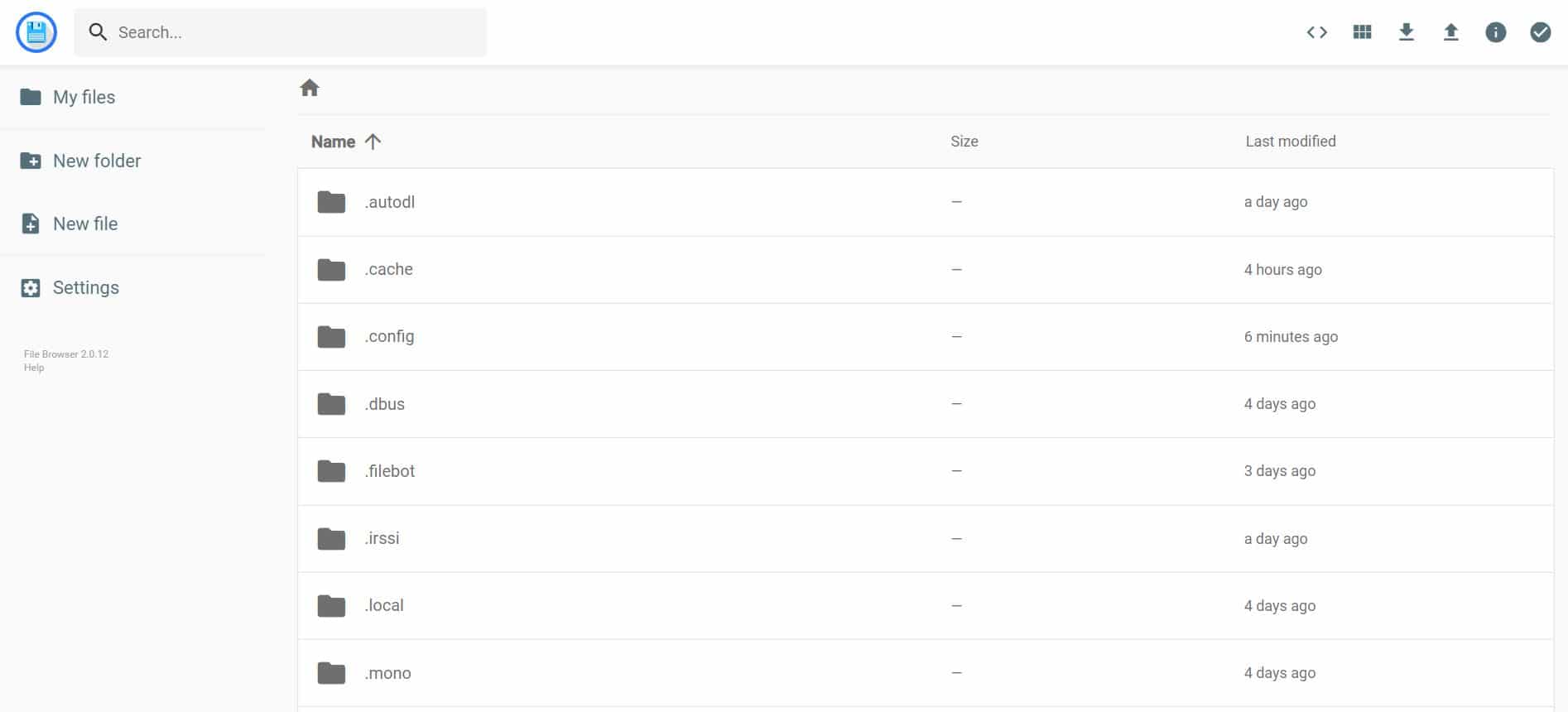
Task: Reverse sort order via Name arrow
Action: point(373,142)
